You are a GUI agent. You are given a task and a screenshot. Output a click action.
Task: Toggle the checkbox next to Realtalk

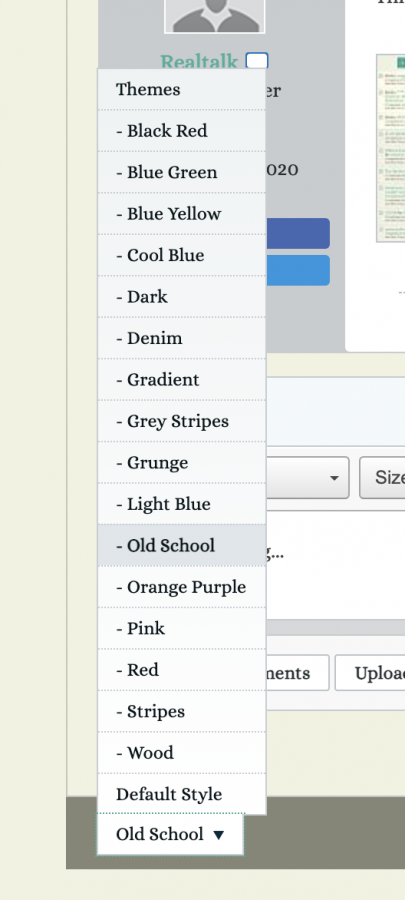pyautogui.click(x=257, y=61)
